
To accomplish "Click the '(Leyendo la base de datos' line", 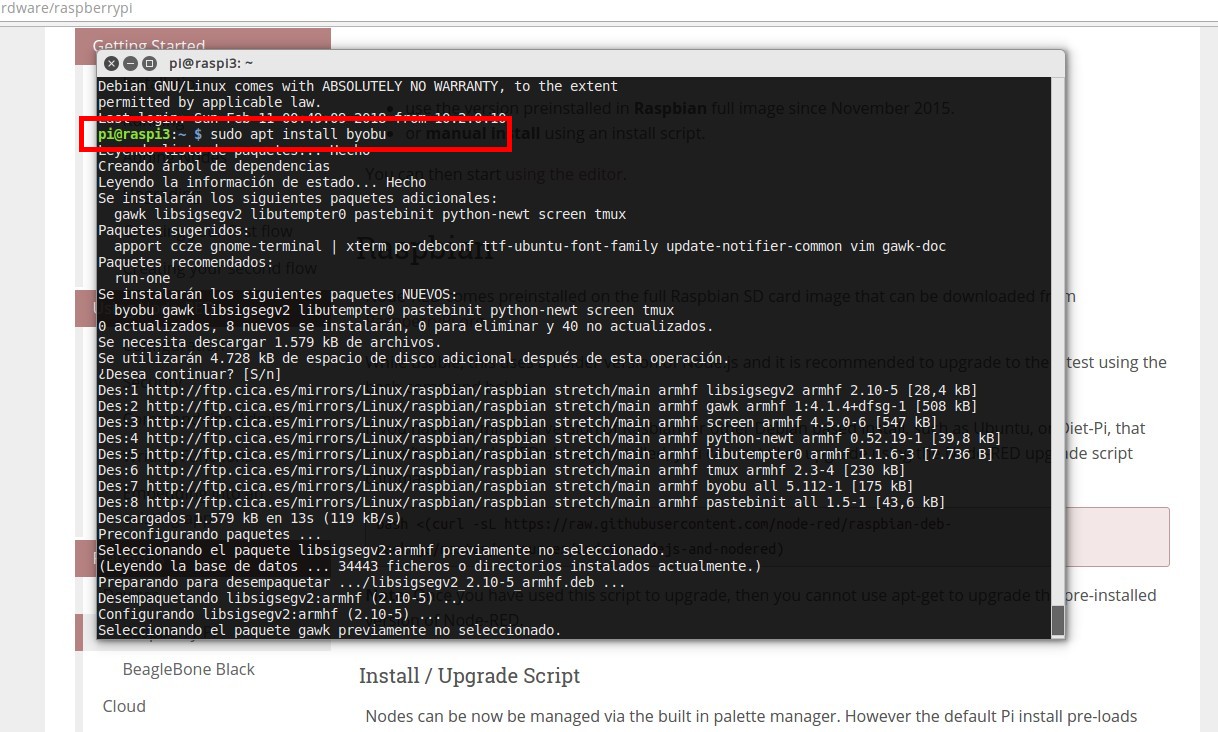I will 430,566.
